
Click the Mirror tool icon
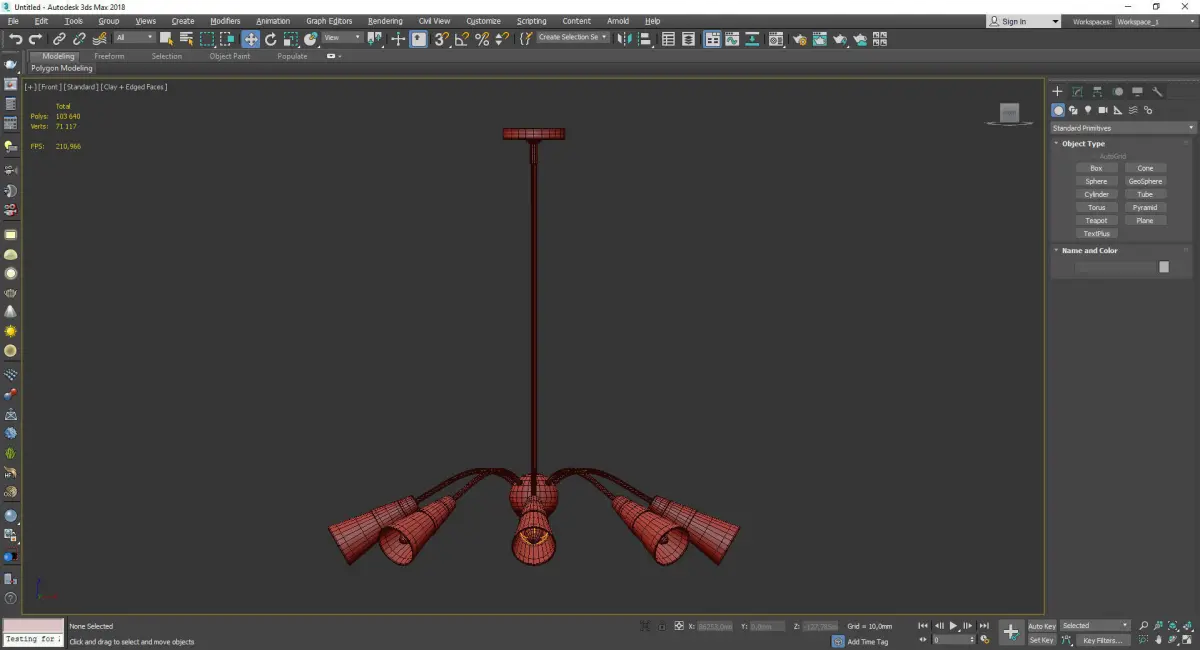(624, 39)
